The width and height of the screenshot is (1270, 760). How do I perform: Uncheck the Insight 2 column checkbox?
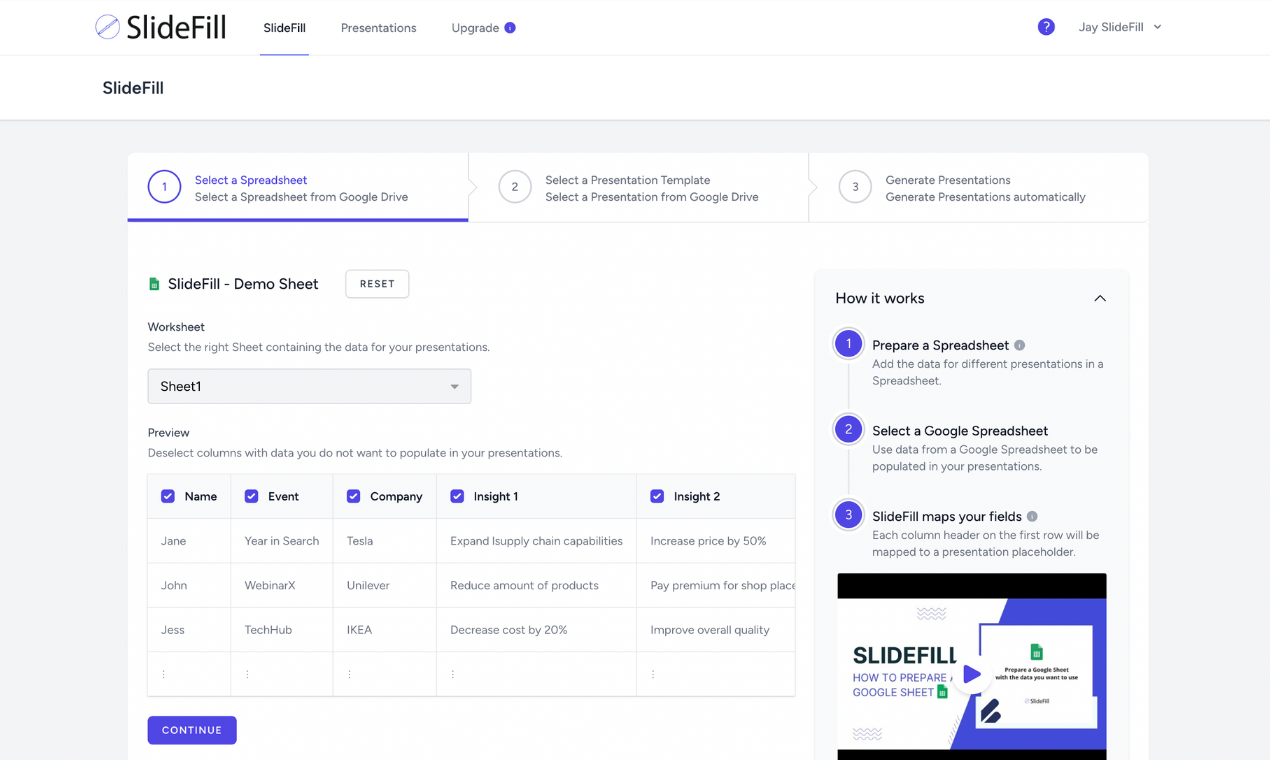coord(657,496)
